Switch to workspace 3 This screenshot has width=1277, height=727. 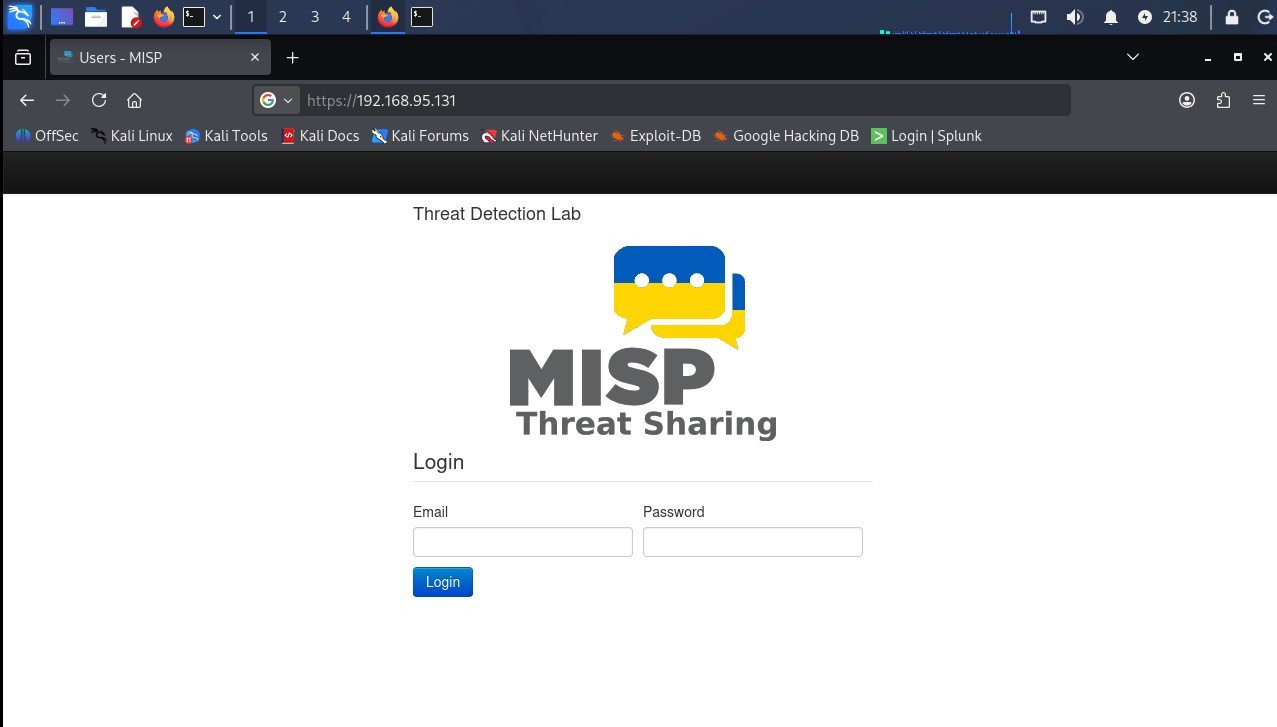[315, 17]
